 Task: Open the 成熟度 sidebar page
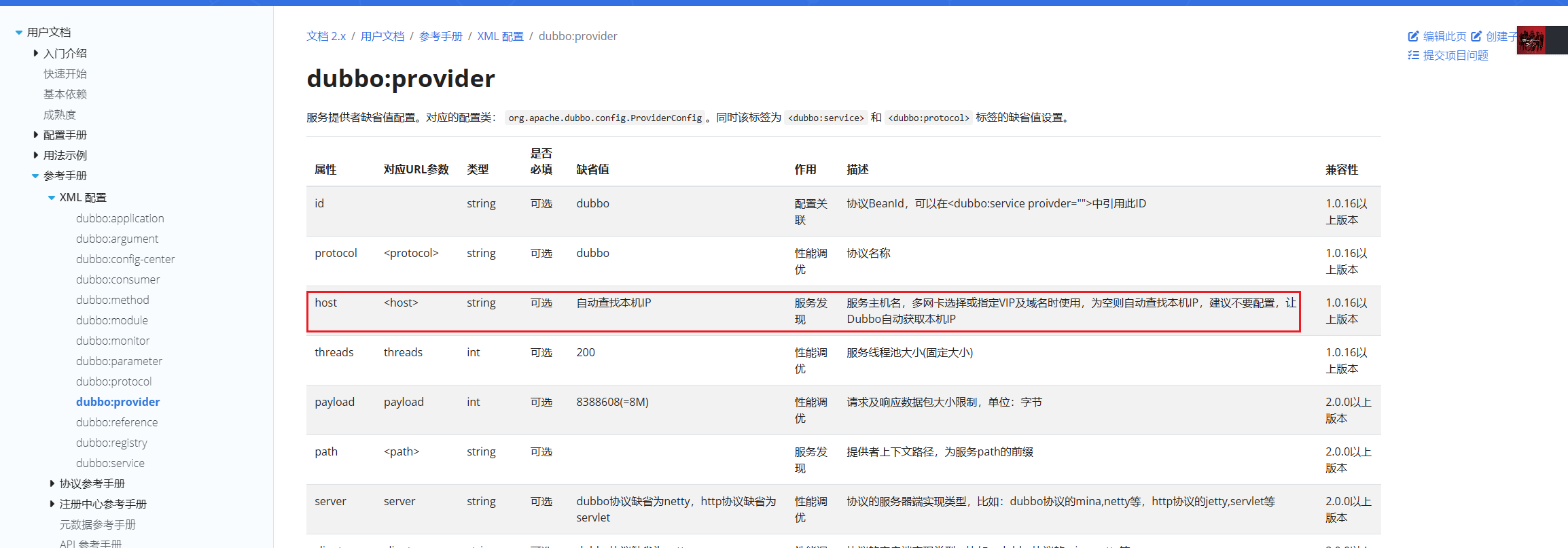pyautogui.click(x=60, y=114)
